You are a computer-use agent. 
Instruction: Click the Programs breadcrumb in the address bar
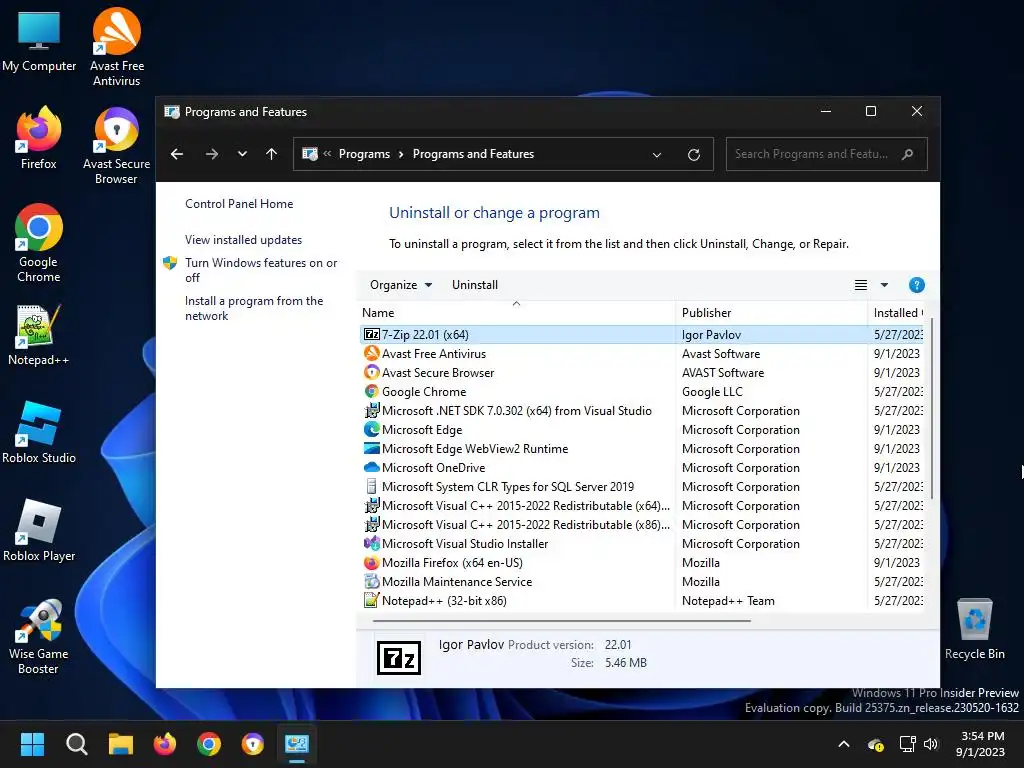tap(364, 154)
